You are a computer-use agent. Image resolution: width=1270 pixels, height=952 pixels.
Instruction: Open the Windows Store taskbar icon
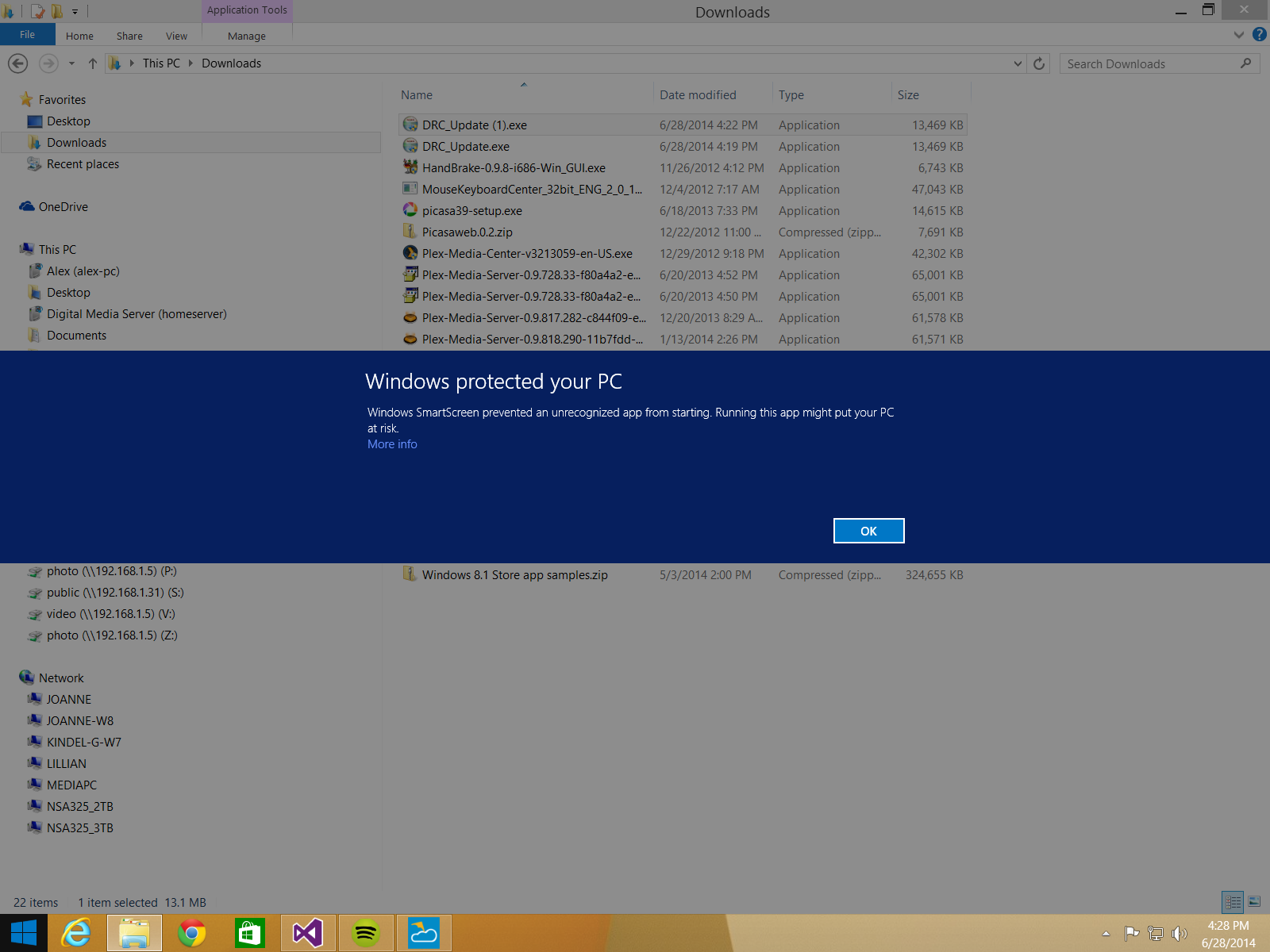click(249, 933)
